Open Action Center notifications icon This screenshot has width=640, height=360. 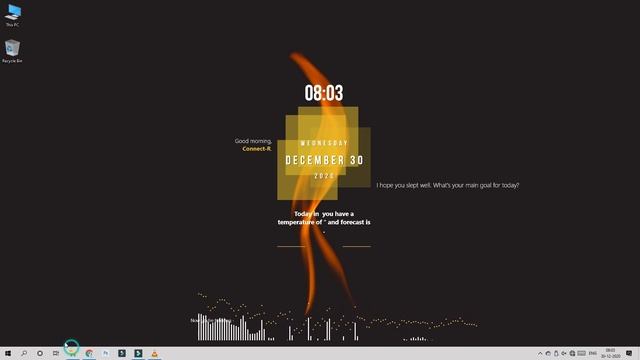coord(629,353)
